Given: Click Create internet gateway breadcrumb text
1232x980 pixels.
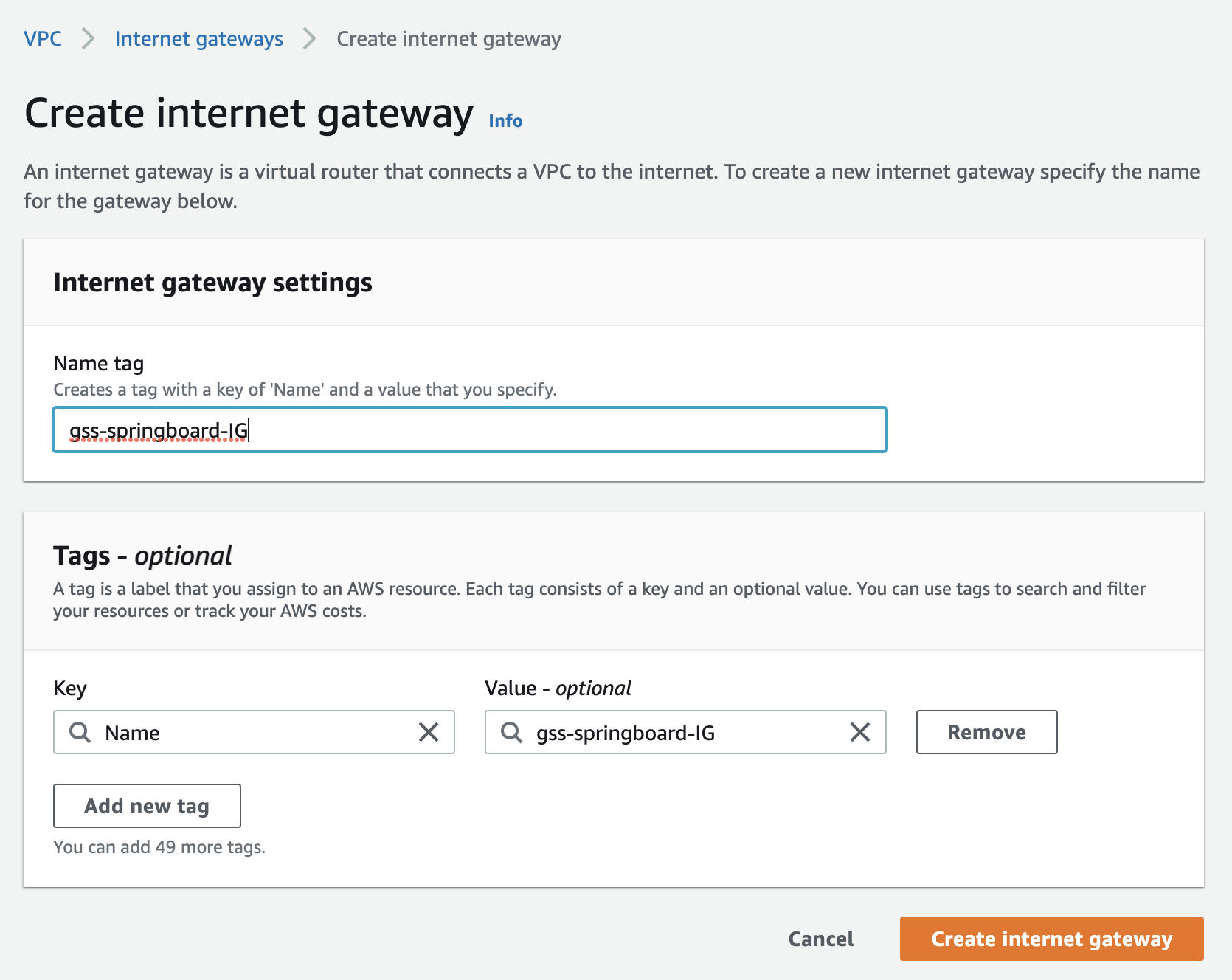Looking at the screenshot, I should coord(449,38).
